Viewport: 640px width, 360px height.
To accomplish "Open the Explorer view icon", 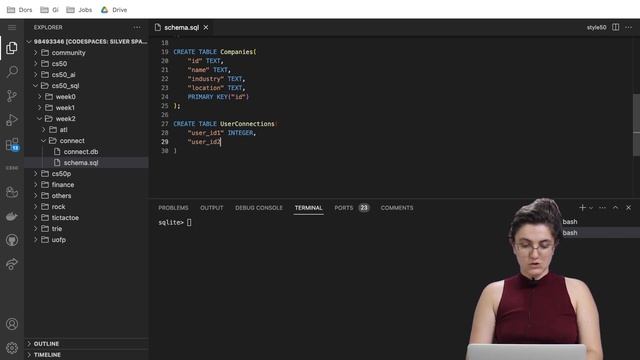I will tap(12, 48).
